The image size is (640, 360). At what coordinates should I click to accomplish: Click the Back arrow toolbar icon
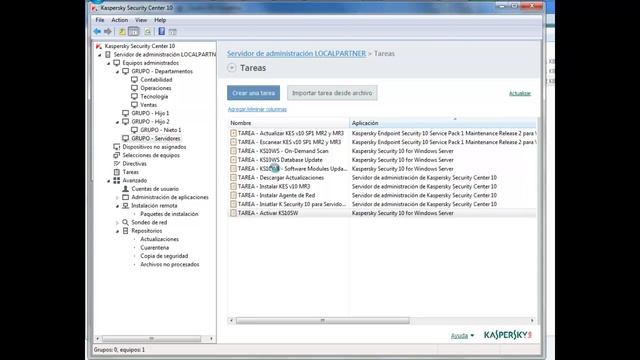[97, 31]
